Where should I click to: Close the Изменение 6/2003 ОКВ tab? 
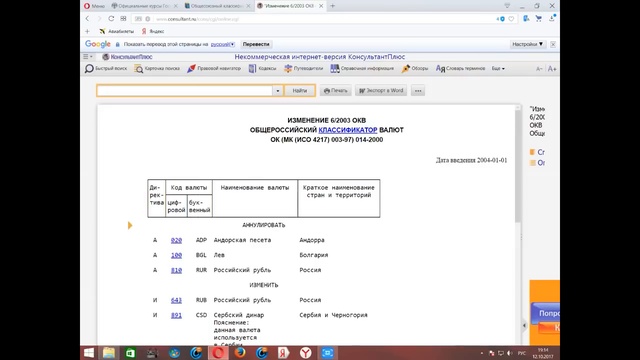tap(321, 6)
